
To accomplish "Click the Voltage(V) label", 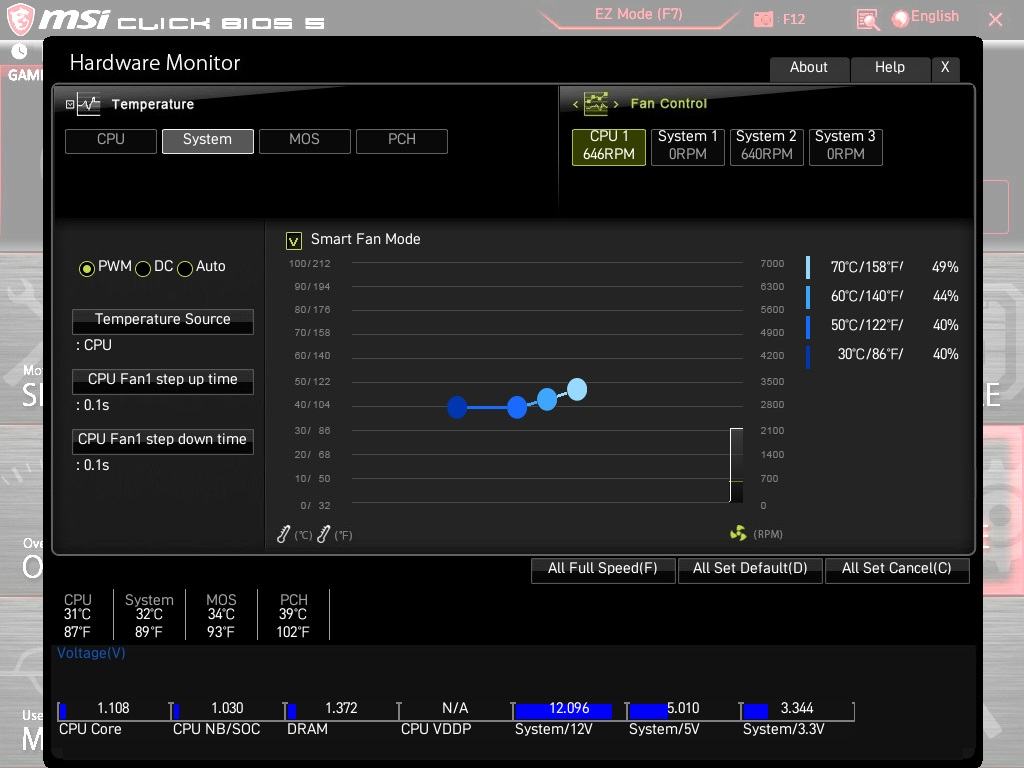I will click(x=91, y=654).
